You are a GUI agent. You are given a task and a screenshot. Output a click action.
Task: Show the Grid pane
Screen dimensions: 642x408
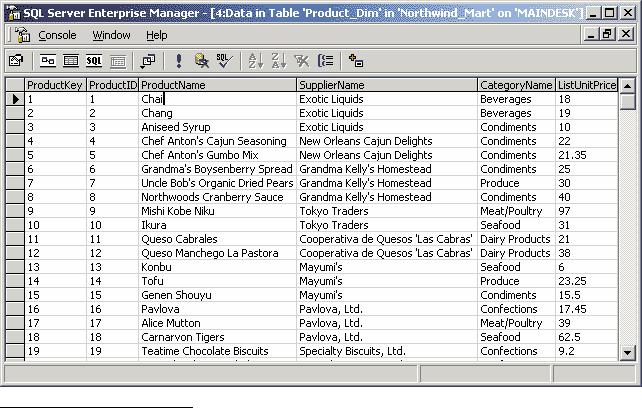pos(71,61)
